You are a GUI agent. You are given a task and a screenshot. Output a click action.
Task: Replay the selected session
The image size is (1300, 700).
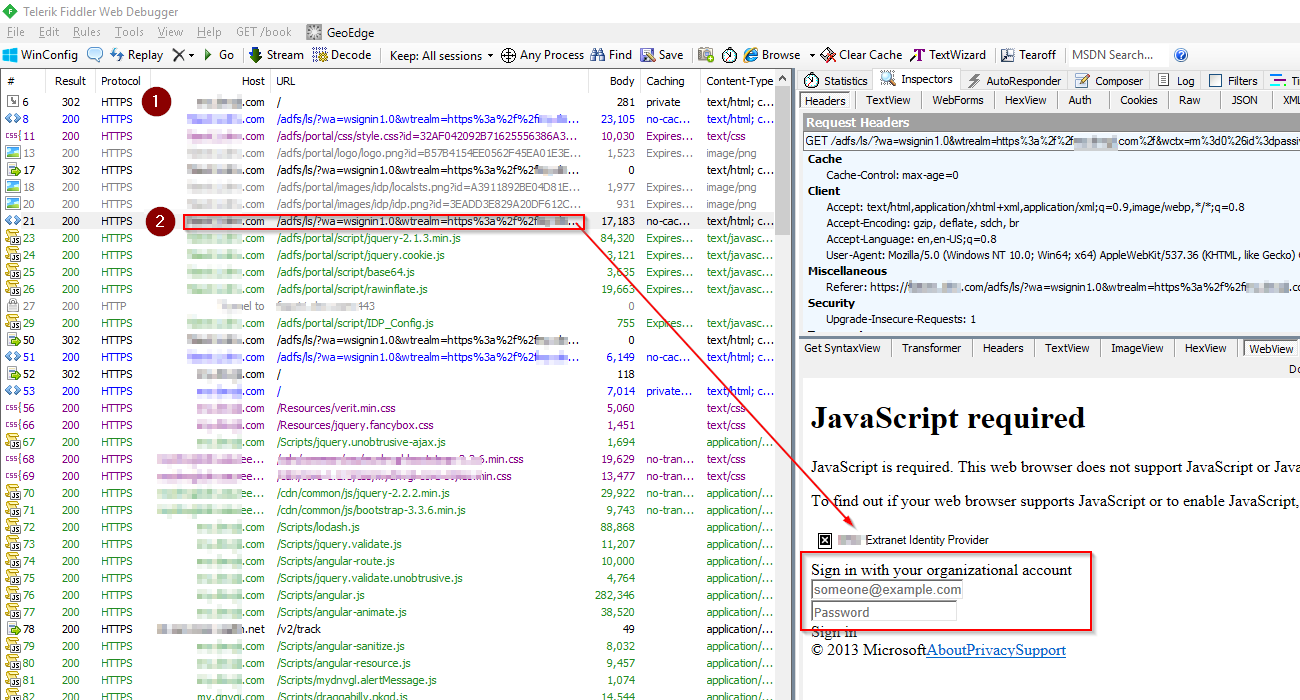pyautogui.click(x=136, y=54)
